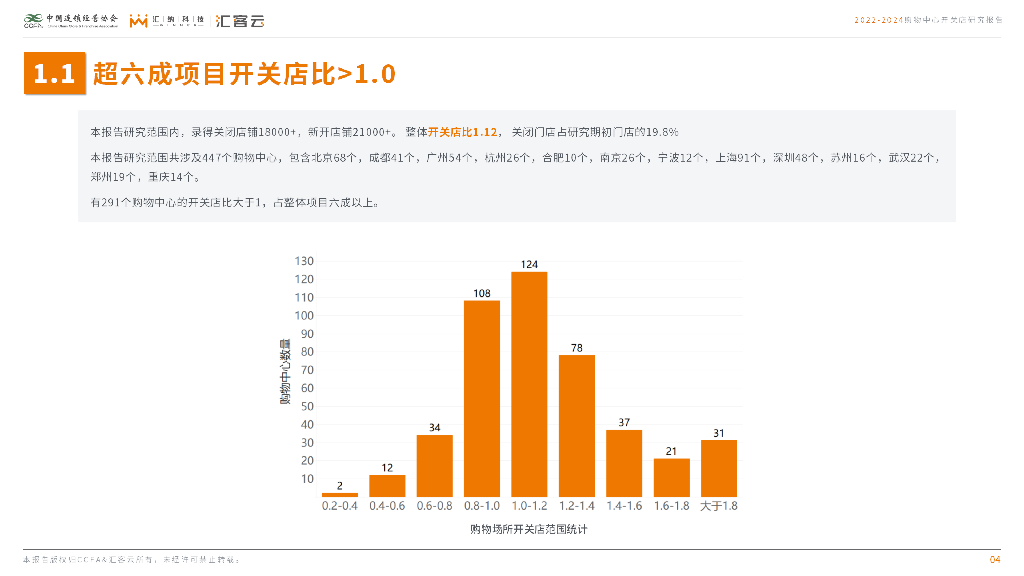The width and height of the screenshot is (1024, 576).
Task: Click the x-axis category label 0.6-0.8
Action: [435, 506]
